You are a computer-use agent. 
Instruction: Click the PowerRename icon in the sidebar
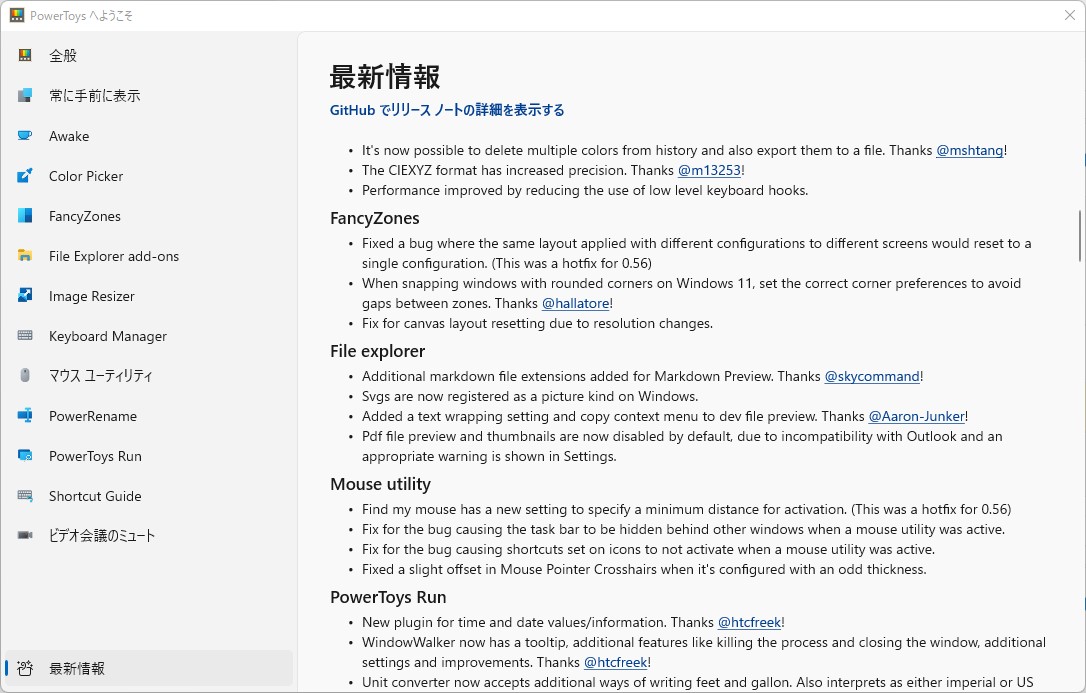click(x=25, y=416)
